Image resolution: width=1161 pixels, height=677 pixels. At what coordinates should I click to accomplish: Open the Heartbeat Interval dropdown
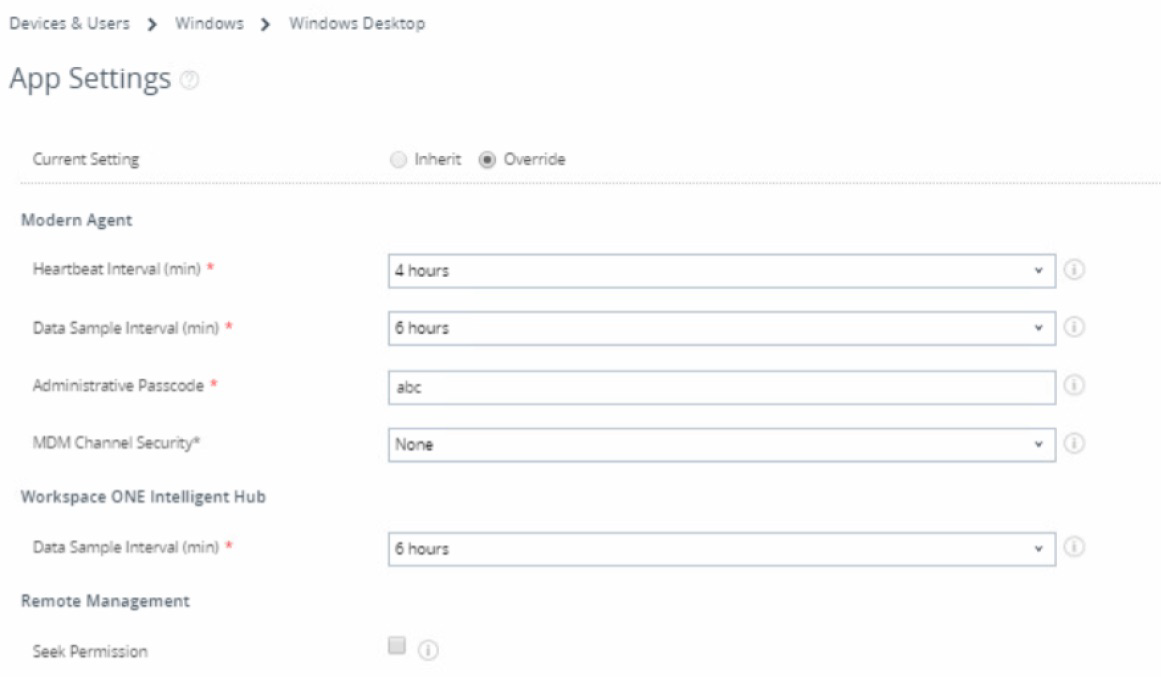click(720, 271)
